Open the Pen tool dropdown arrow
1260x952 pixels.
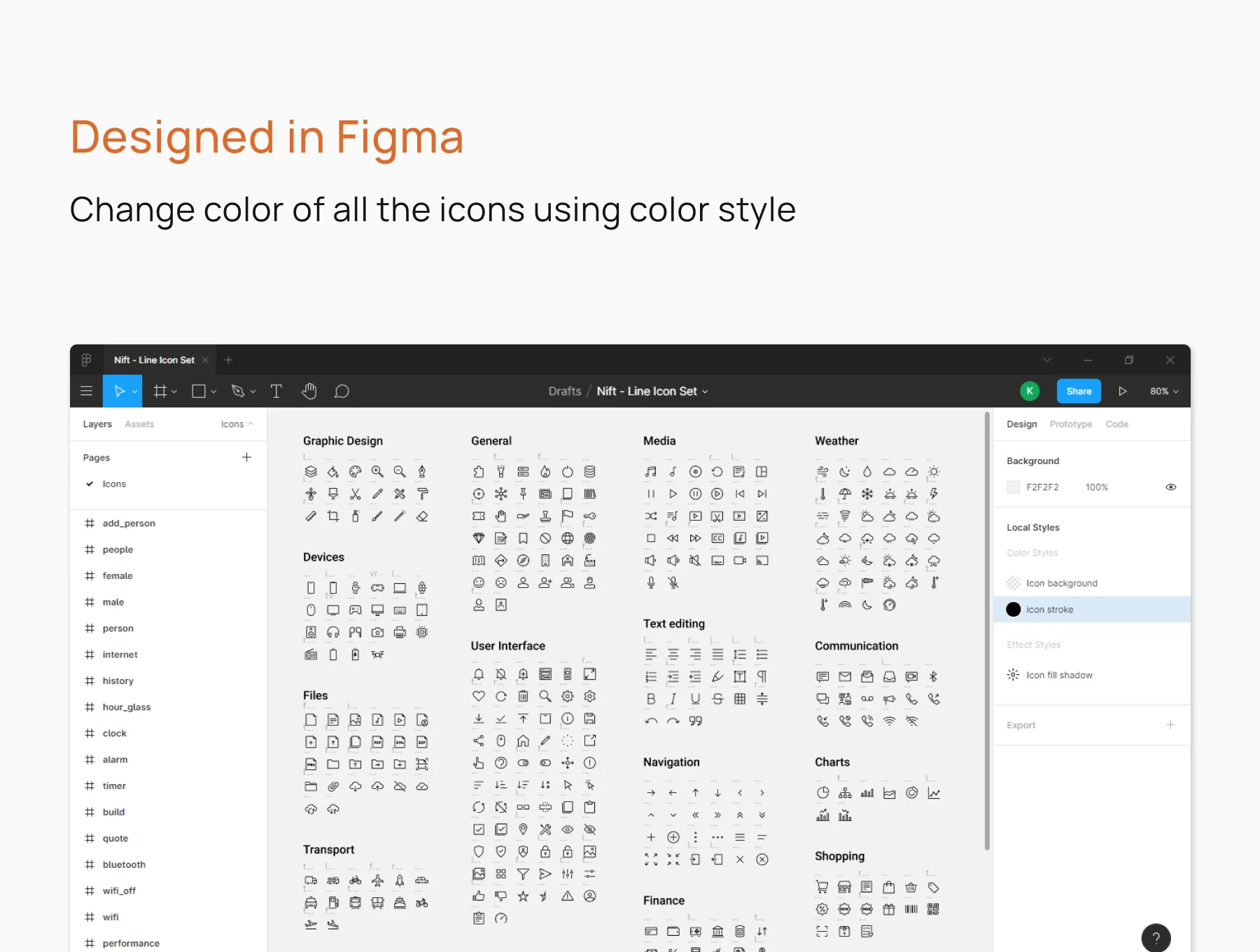point(253,392)
